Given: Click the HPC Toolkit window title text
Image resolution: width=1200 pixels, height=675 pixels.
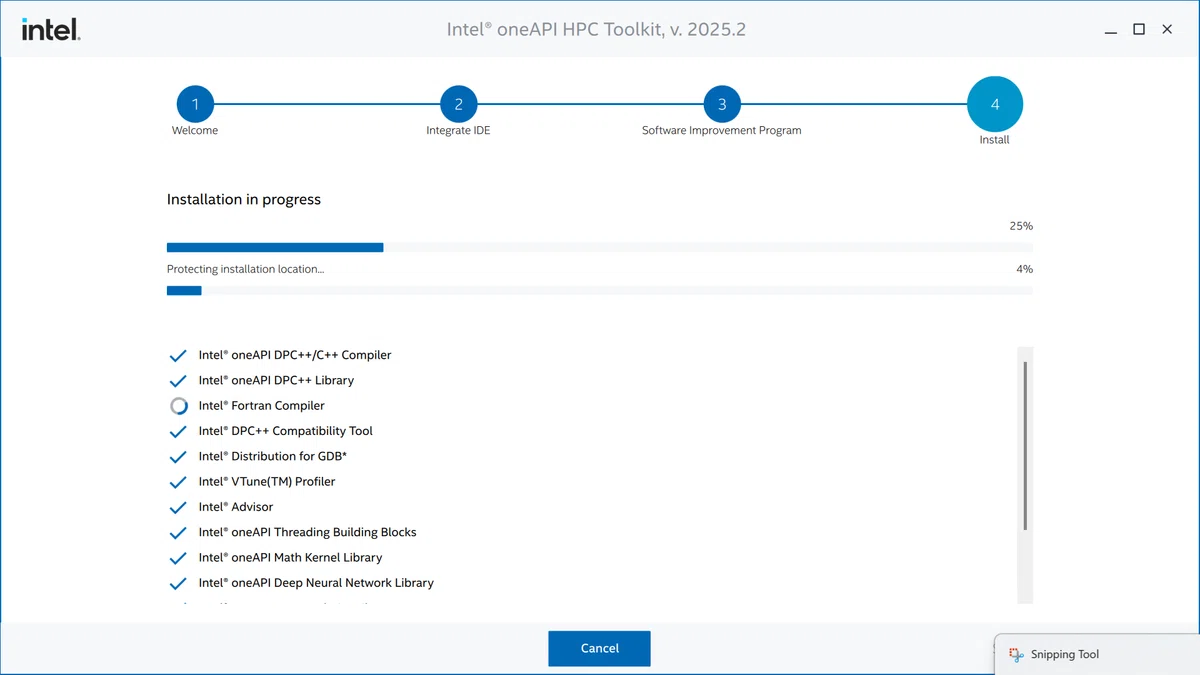Looking at the screenshot, I should (596, 29).
